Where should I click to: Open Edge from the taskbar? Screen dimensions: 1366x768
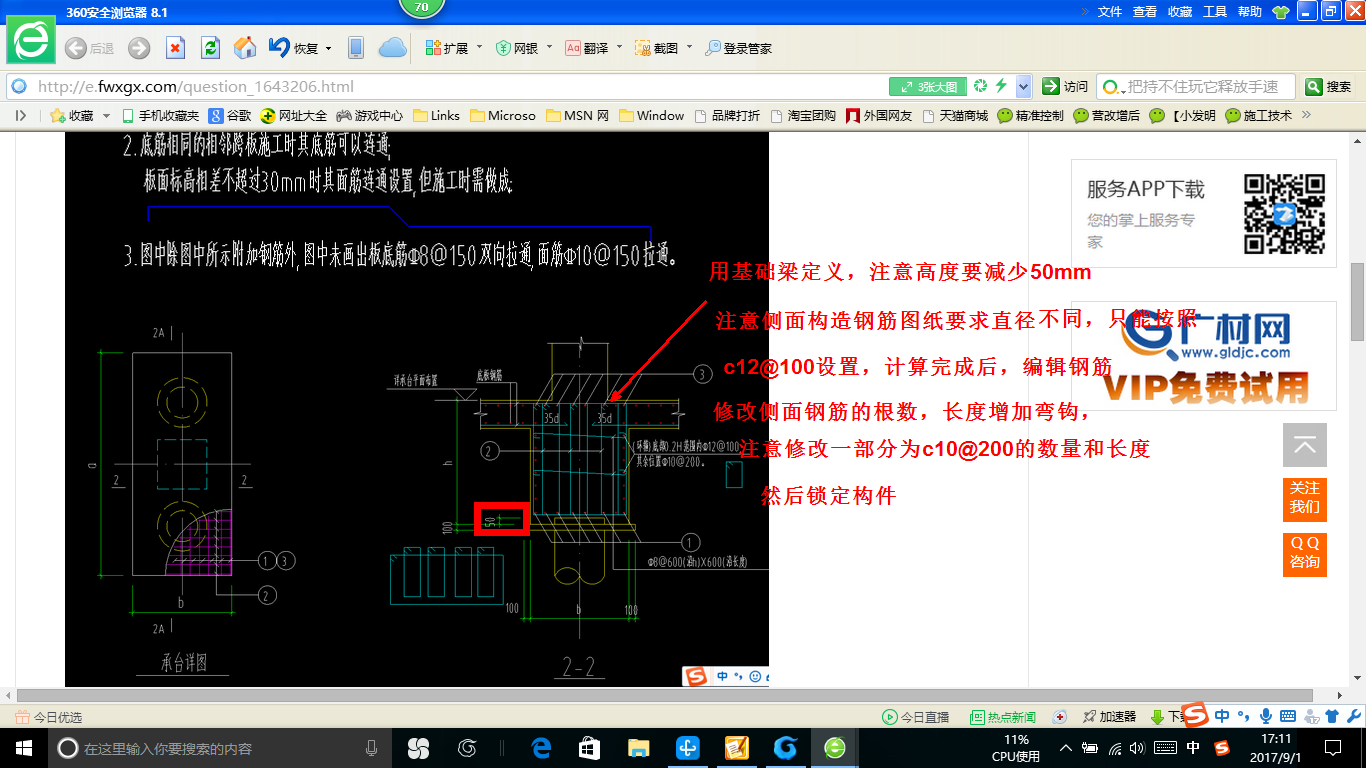pyautogui.click(x=542, y=748)
